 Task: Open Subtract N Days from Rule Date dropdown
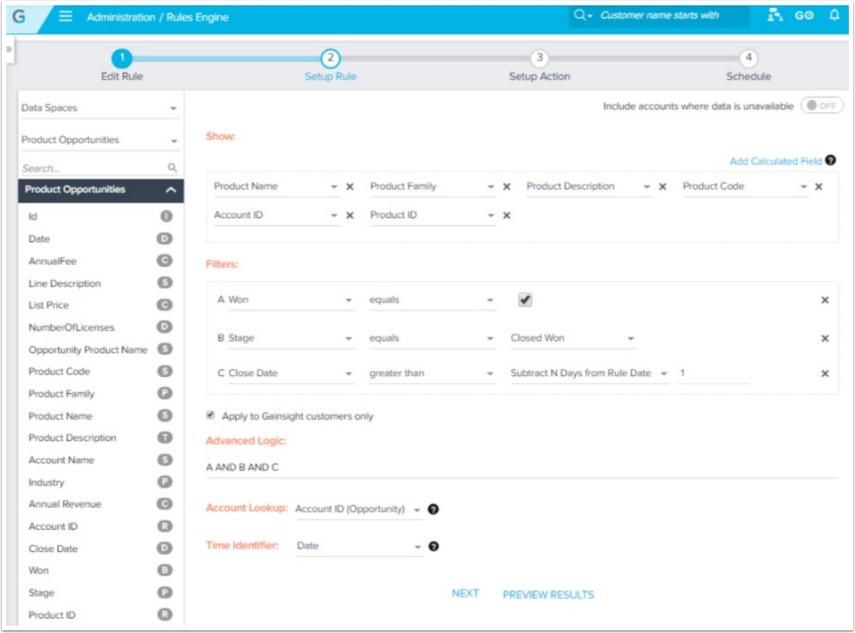point(589,373)
